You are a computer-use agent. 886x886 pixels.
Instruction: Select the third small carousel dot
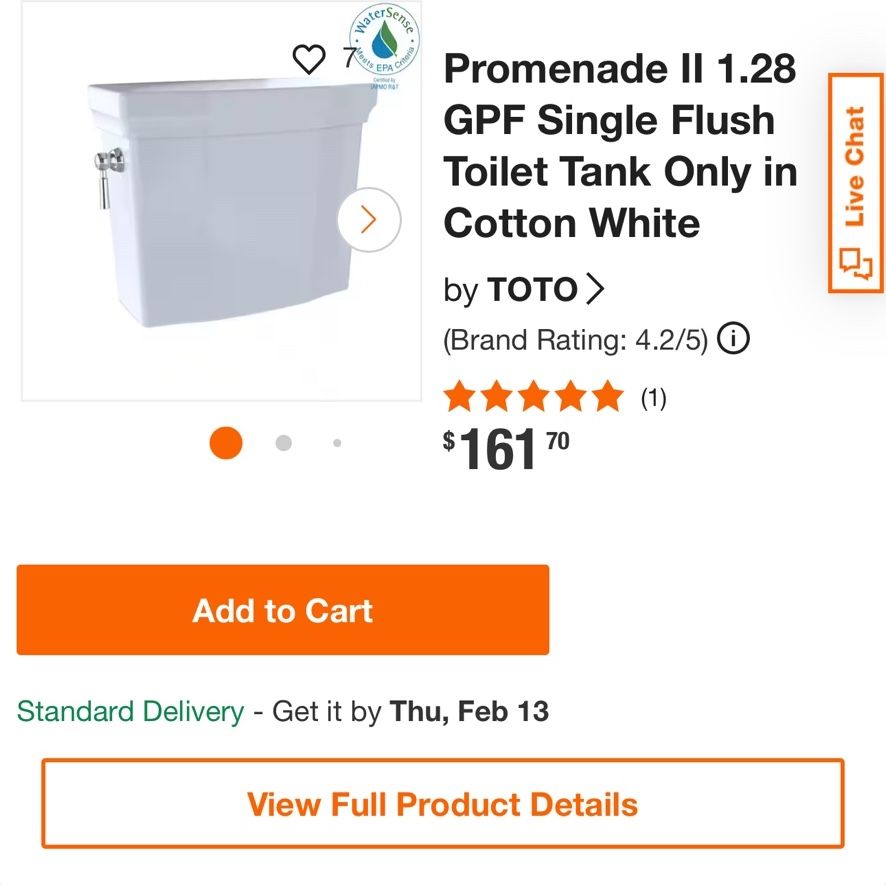click(x=337, y=443)
